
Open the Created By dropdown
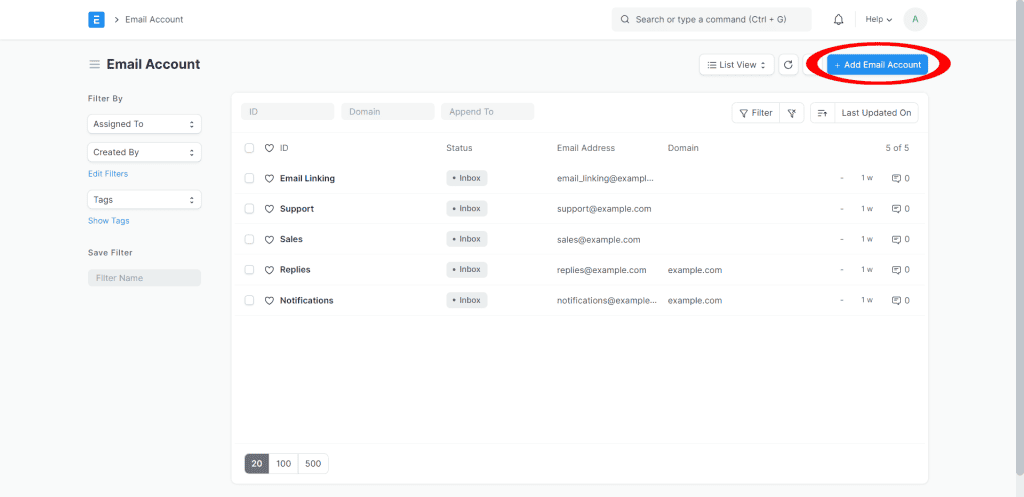144,152
